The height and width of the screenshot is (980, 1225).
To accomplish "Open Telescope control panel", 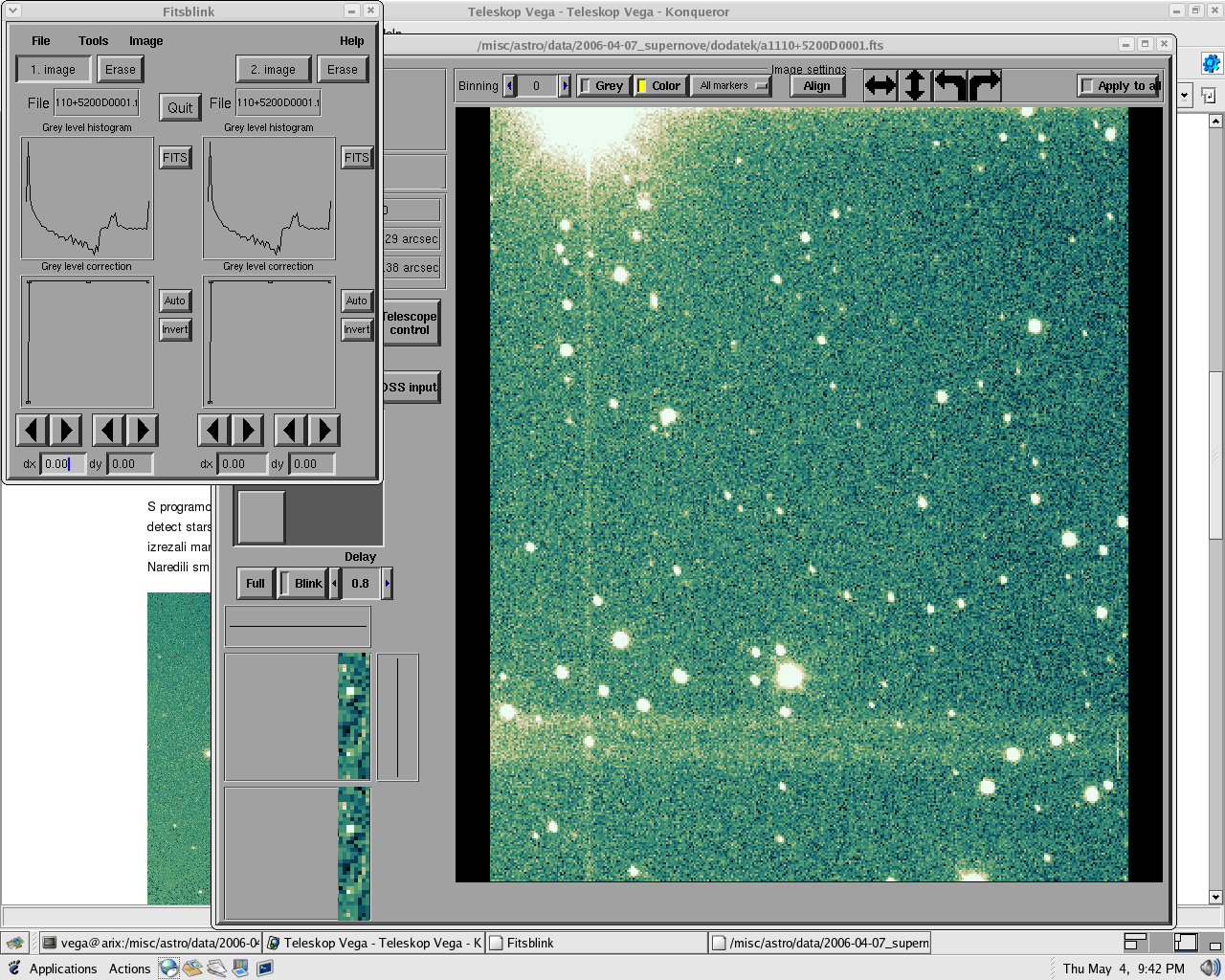I will 411,323.
